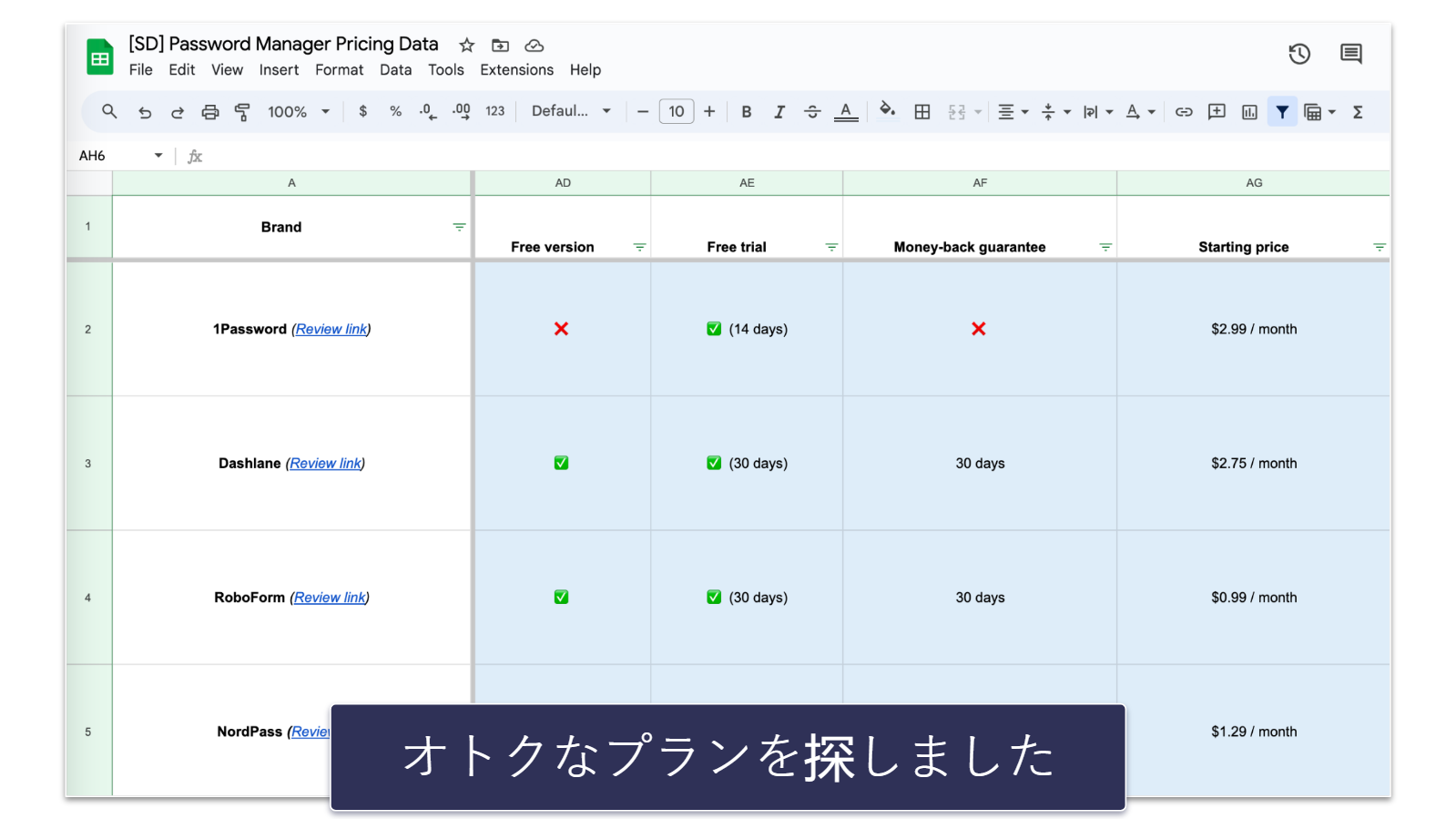Print the spreadsheet
The width and height of the screenshot is (1456, 819).
[210, 112]
